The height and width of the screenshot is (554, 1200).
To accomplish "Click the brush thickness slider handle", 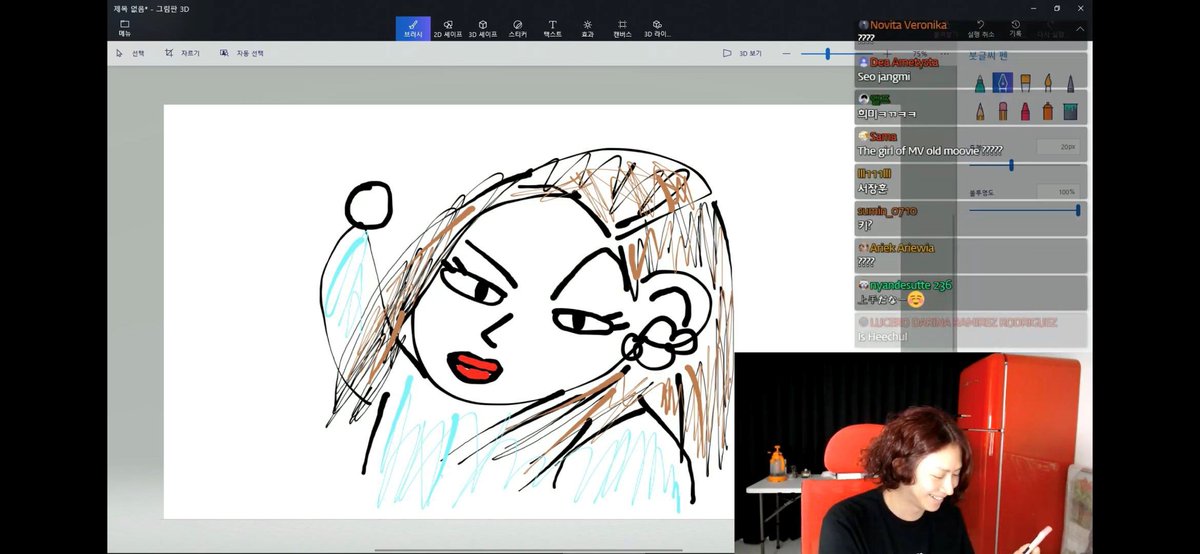I will (x=1011, y=165).
